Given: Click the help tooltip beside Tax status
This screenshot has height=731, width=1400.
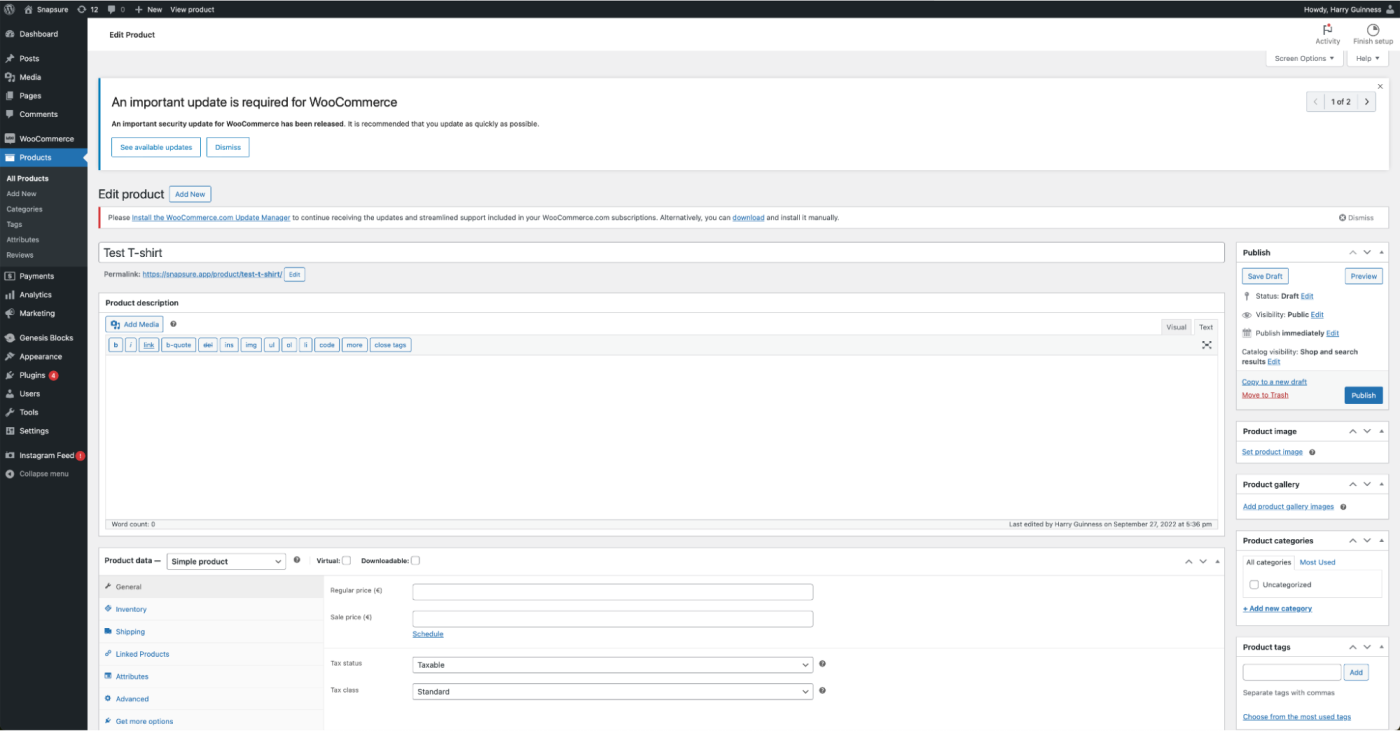Looking at the screenshot, I should (x=822, y=664).
